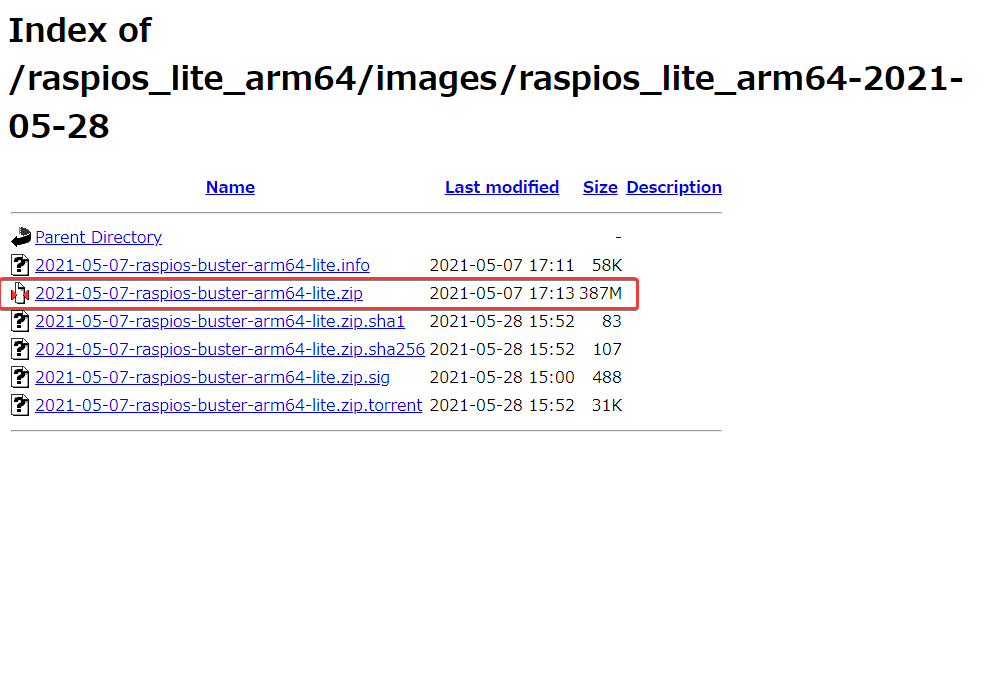Click the unknown-file icon beside the zip.sha1 file
The width and height of the screenshot is (988, 689).
pyautogui.click(x=20, y=321)
